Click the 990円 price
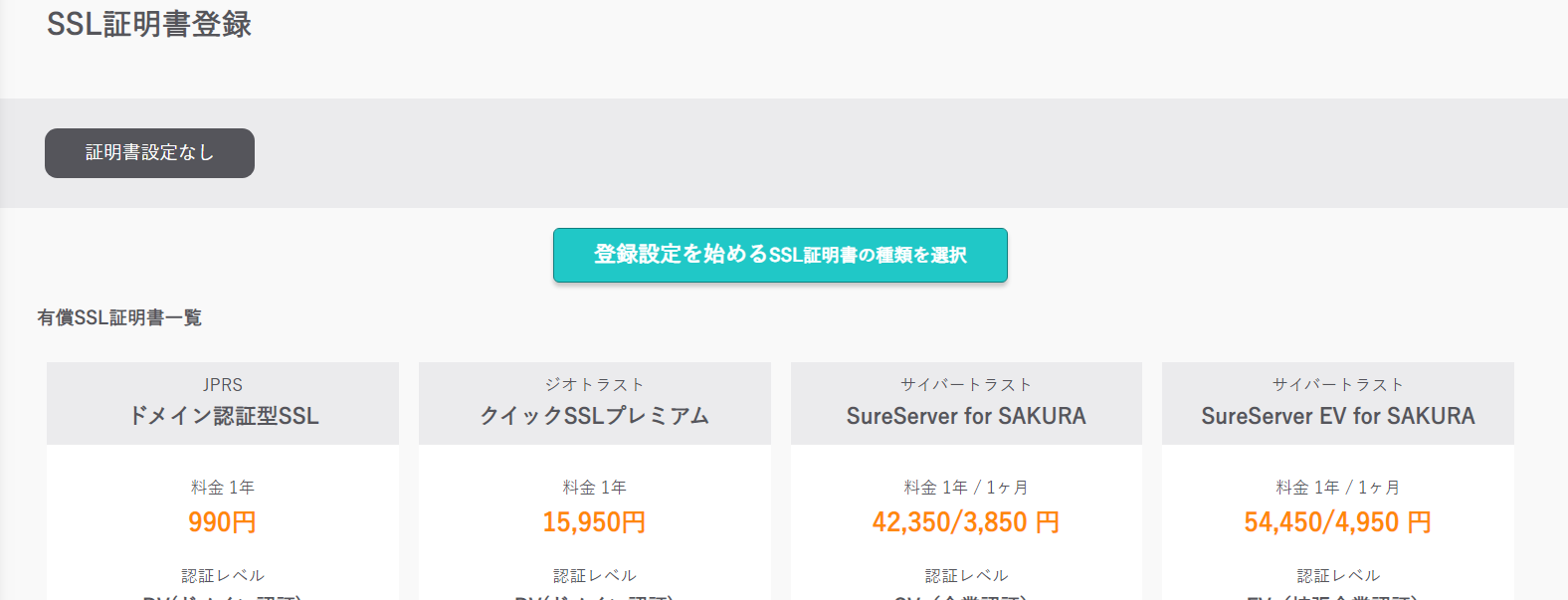The height and width of the screenshot is (600, 1568). tap(223, 522)
